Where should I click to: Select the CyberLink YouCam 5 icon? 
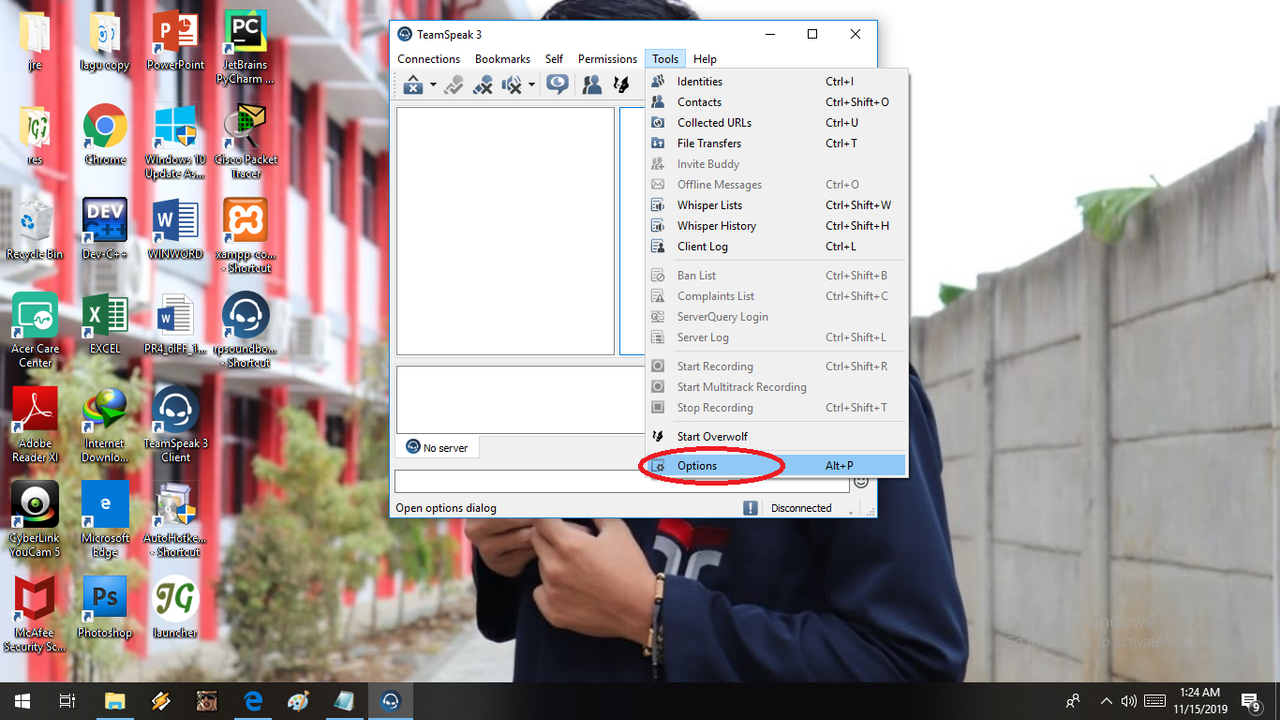coord(35,520)
